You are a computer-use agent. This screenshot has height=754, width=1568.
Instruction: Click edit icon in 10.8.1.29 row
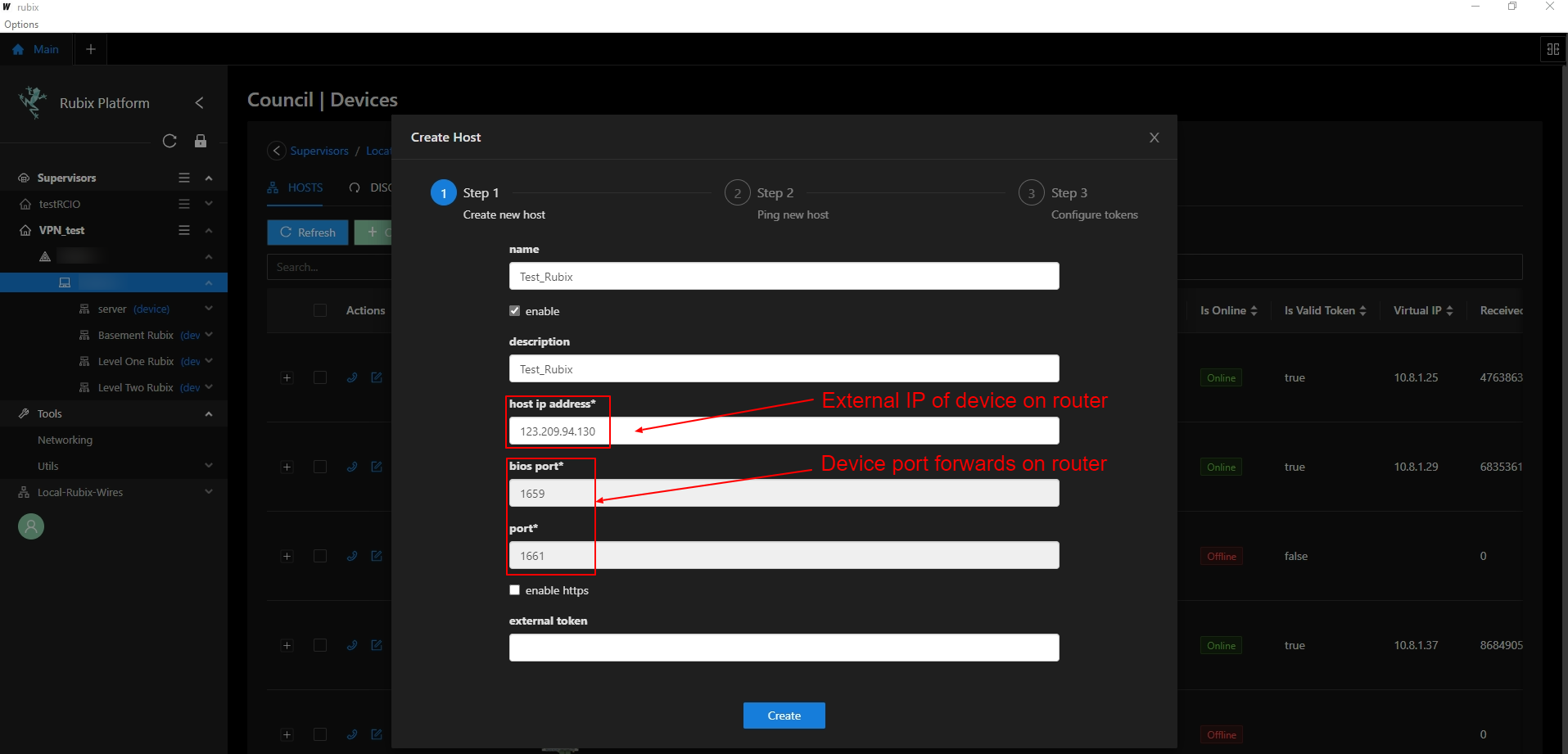pyautogui.click(x=377, y=467)
